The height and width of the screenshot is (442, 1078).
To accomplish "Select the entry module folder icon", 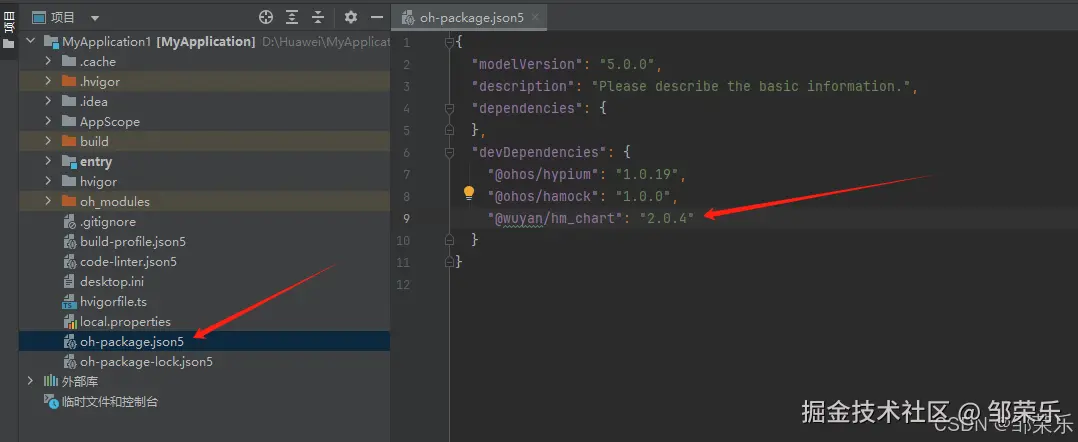I will pos(68,162).
